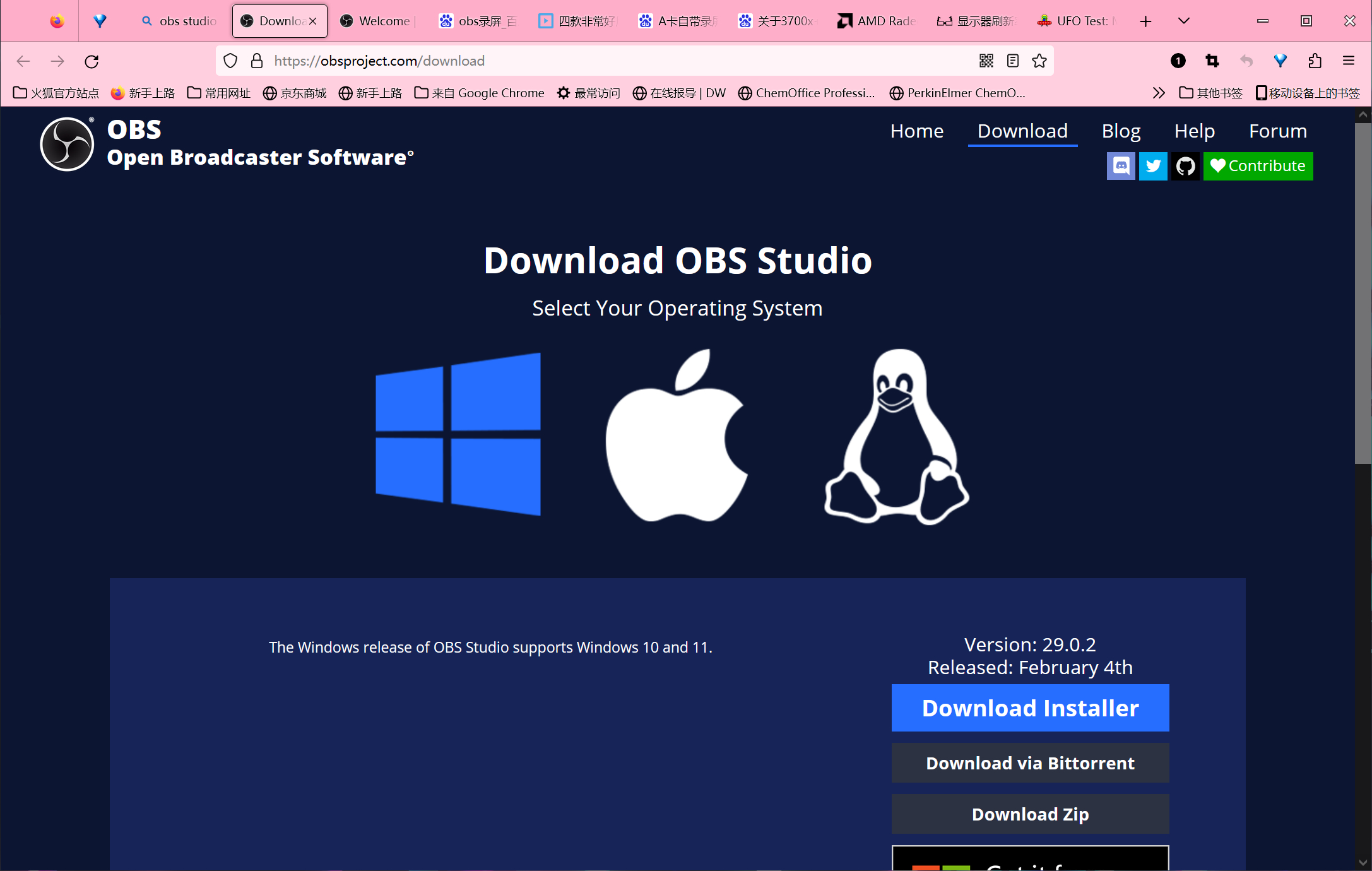Click the scrollbar up arrow
1372x871 pixels.
[x=1363, y=115]
